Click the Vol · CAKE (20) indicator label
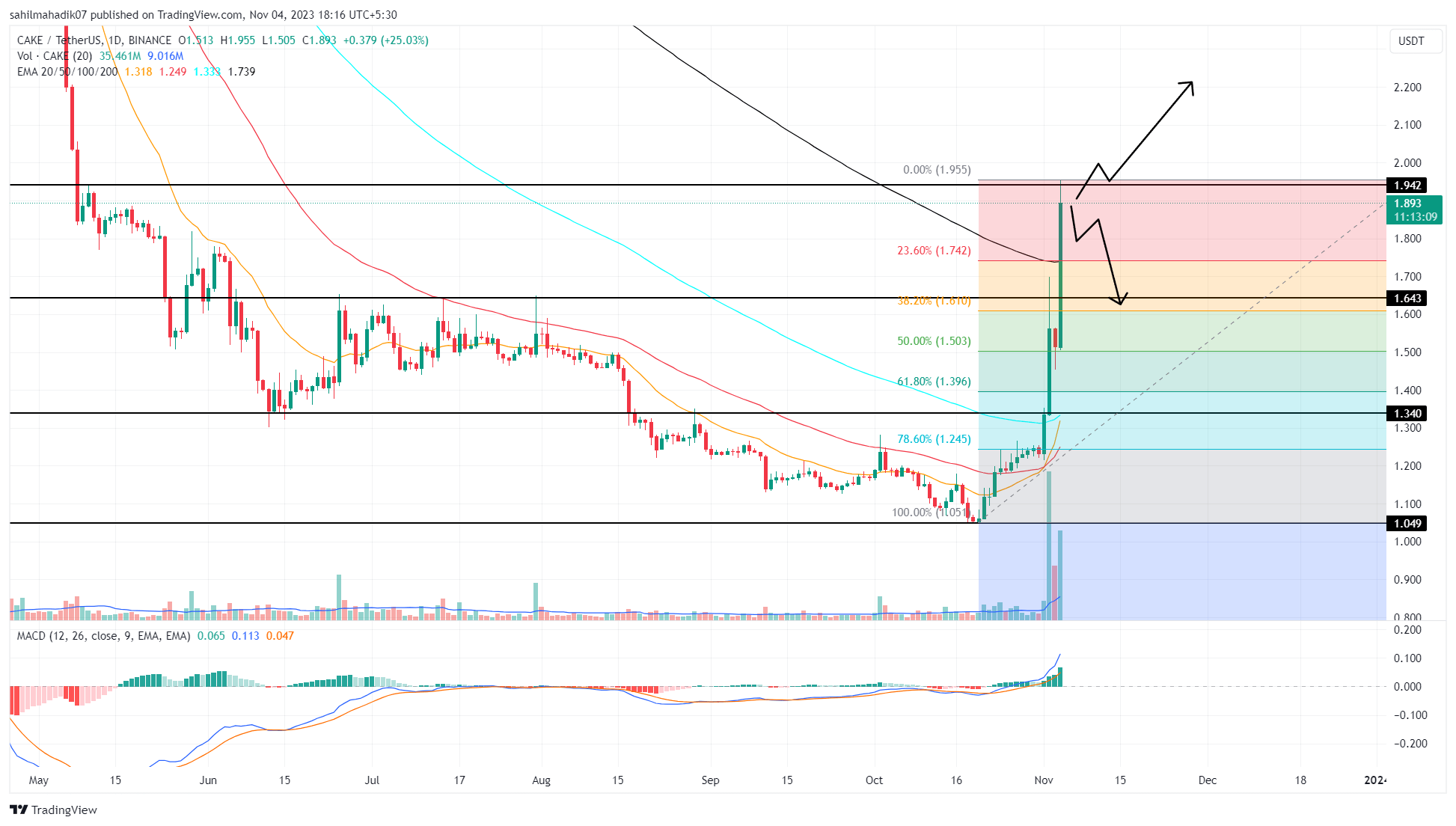The width and height of the screenshot is (1456, 826). (x=55, y=56)
